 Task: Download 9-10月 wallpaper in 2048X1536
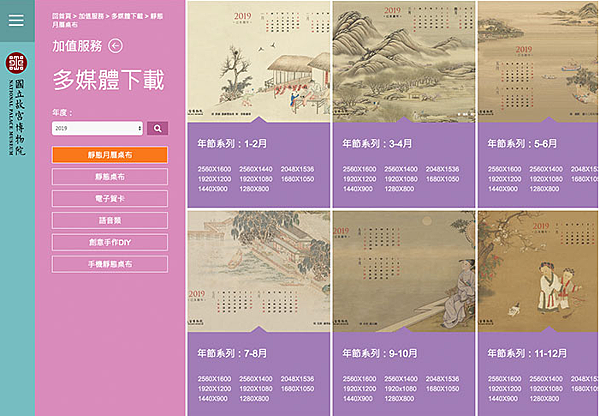pos(442,379)
